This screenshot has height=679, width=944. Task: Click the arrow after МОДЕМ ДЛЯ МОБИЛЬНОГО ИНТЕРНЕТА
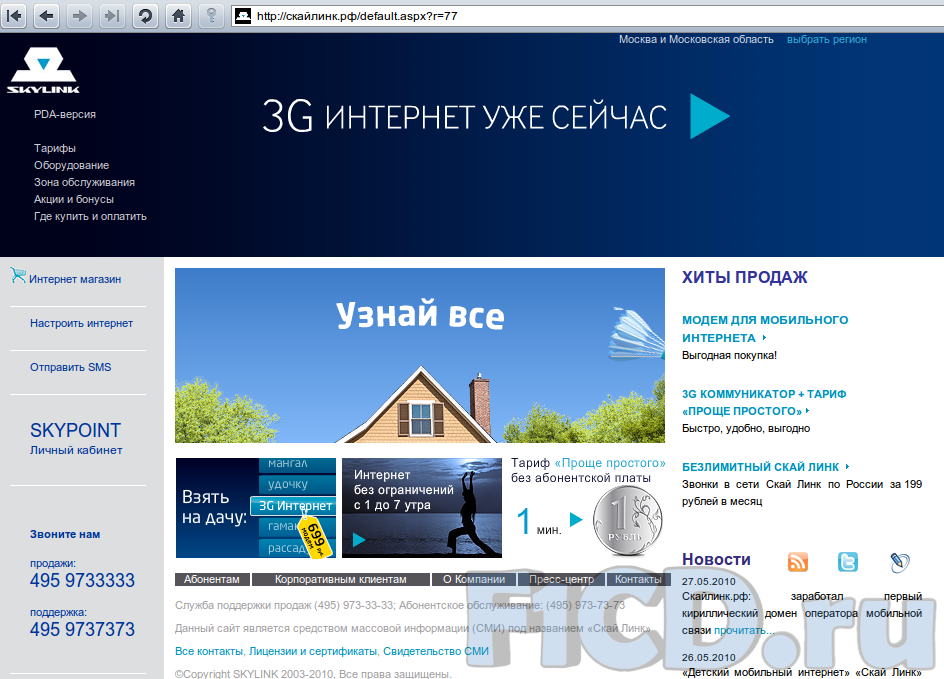(764, 338)
